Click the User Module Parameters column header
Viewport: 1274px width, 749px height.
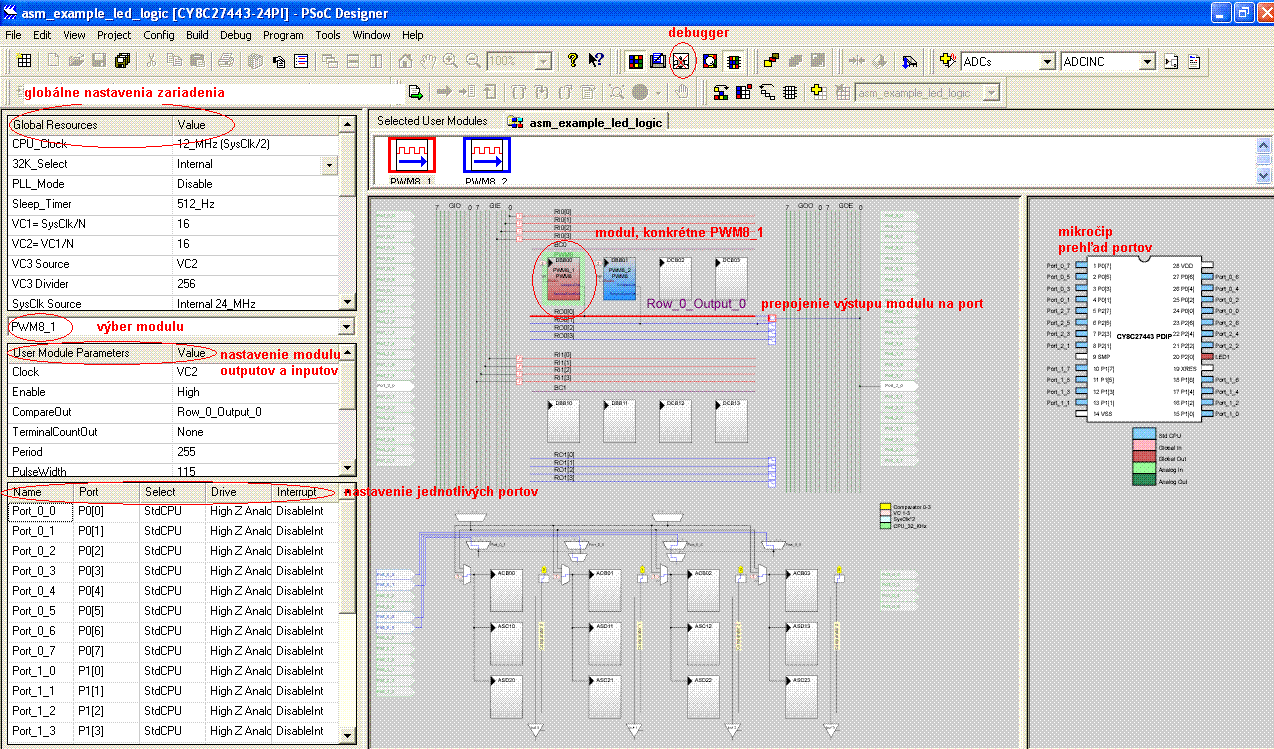tap(90, 353)
